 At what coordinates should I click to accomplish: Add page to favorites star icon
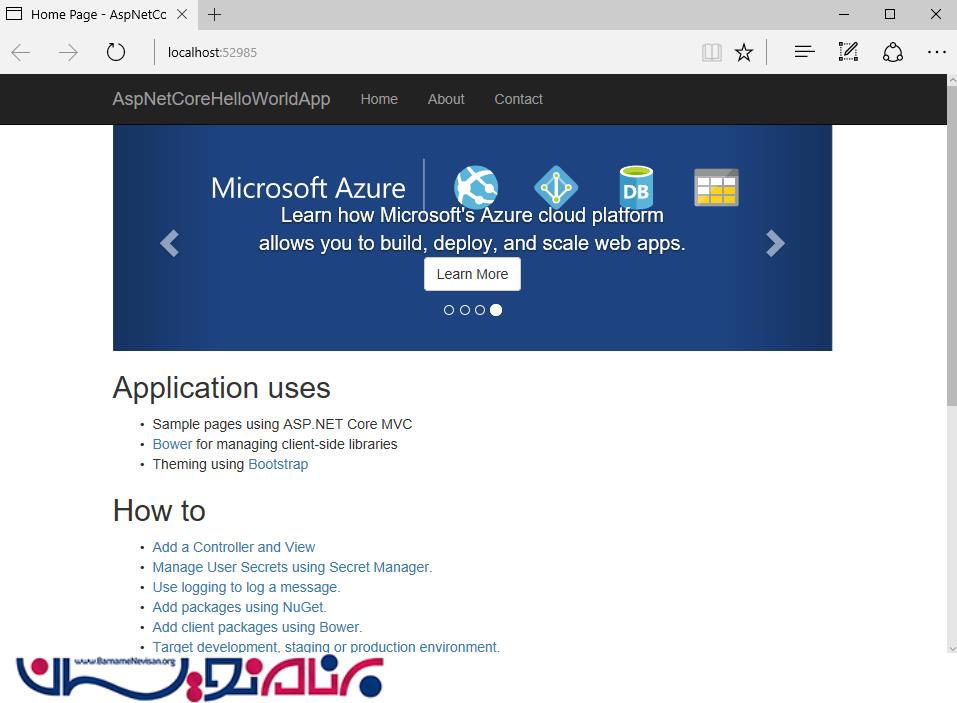tap(744, 52)
